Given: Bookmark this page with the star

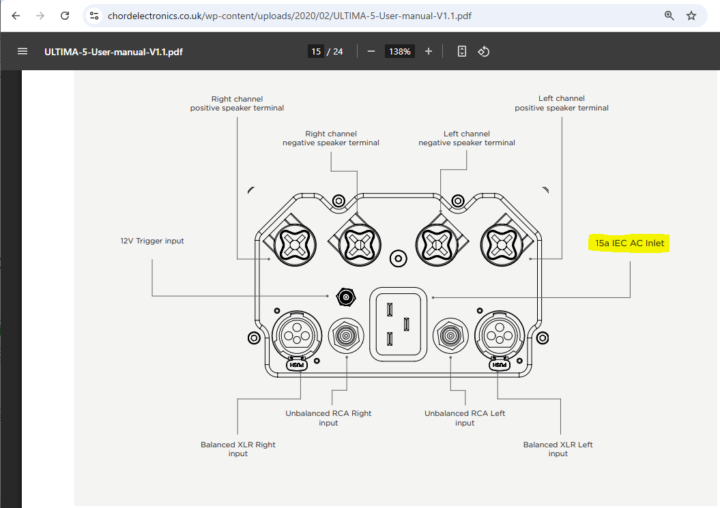Looking at the screenshot, I should coord(691,16).
